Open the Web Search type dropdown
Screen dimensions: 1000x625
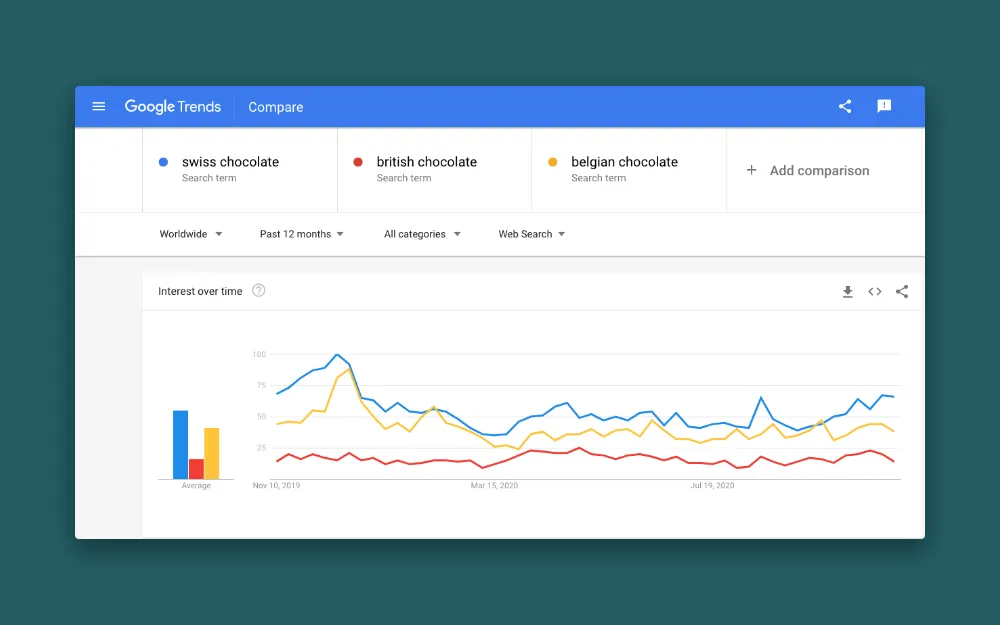click(x=532, y=234)
